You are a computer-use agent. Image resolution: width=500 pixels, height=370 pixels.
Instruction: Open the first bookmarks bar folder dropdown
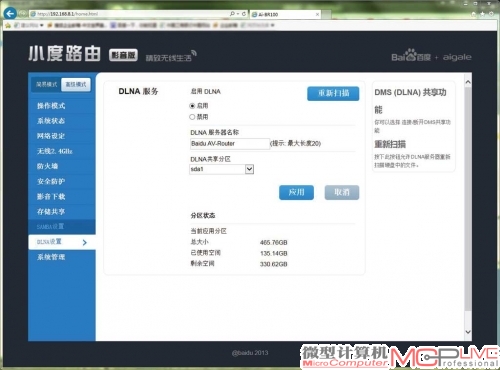pos(41,25)
